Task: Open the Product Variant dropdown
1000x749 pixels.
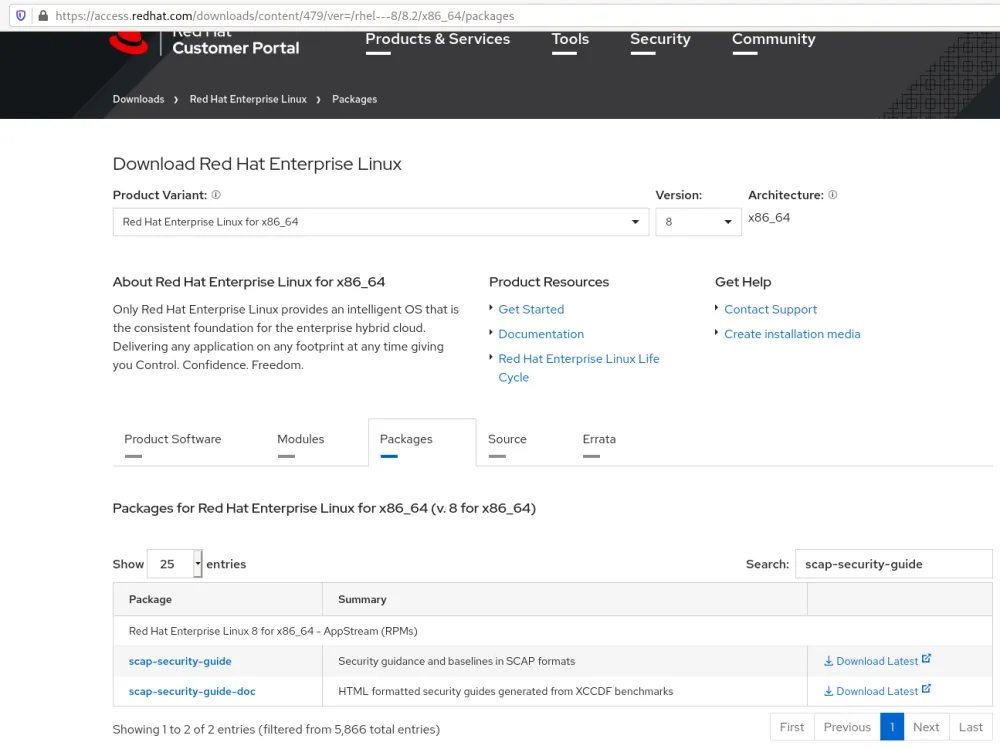Action: (x=380, y=222)
